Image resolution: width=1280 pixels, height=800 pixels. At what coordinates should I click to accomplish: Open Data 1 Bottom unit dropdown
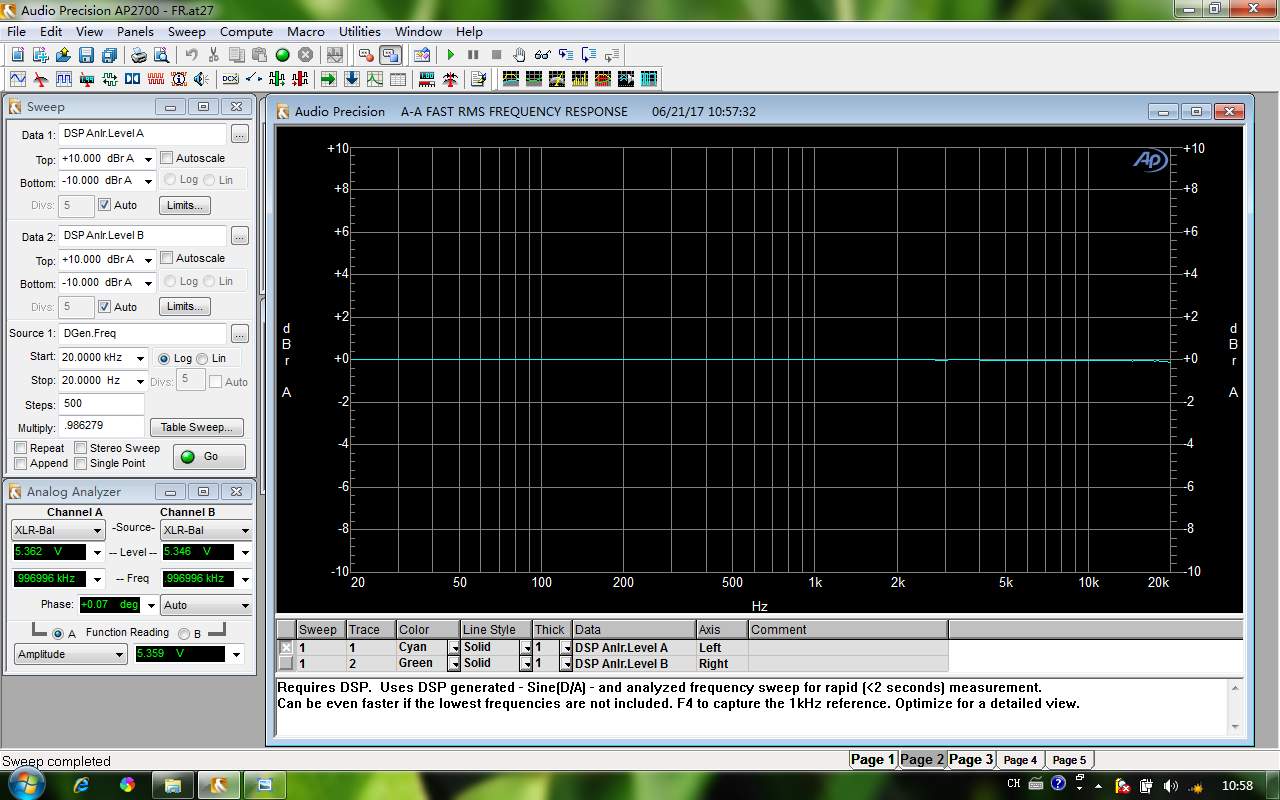[x=148, y=181]
